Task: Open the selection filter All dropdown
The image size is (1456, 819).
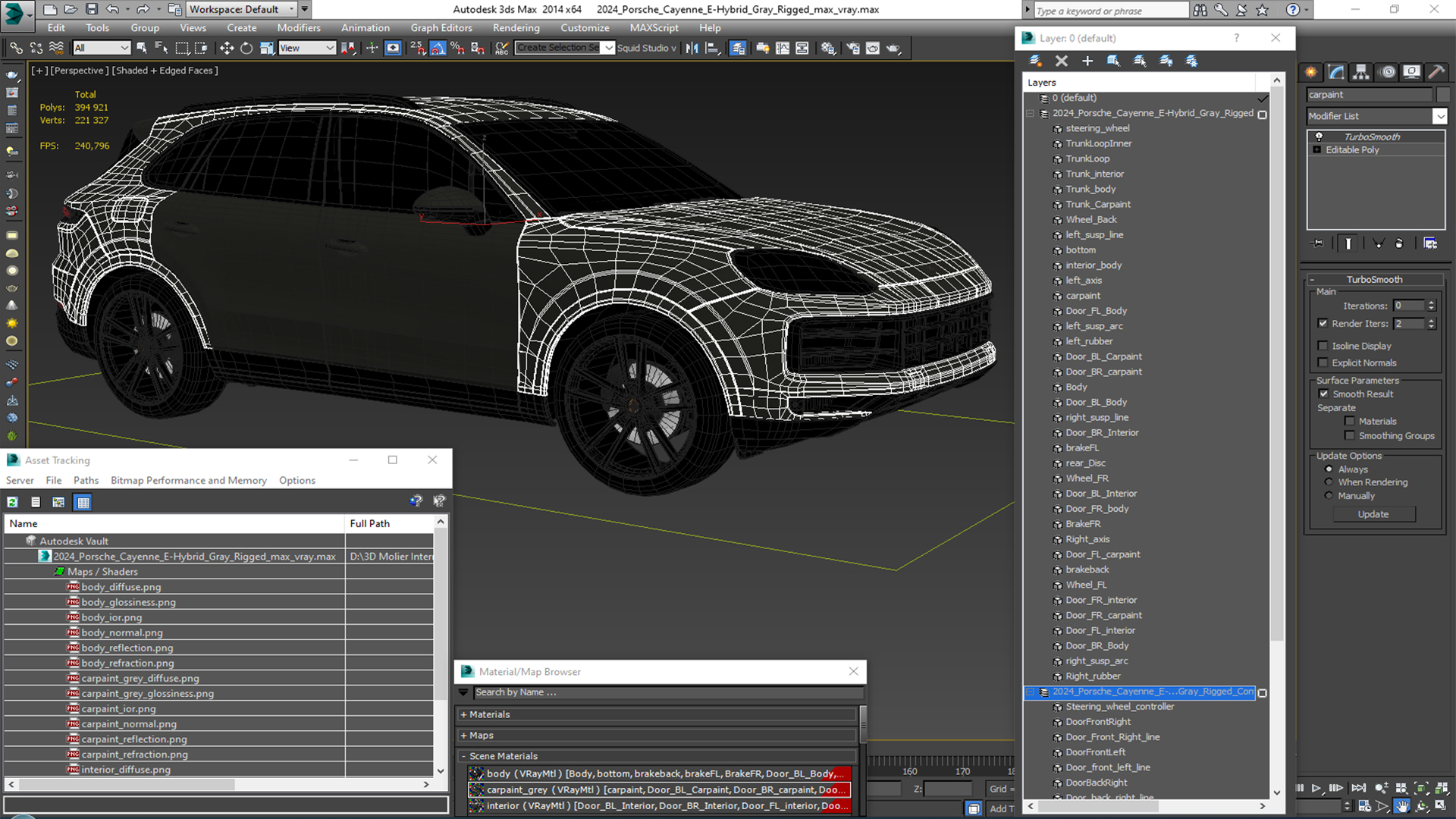Action: click(x=102, y=48)
